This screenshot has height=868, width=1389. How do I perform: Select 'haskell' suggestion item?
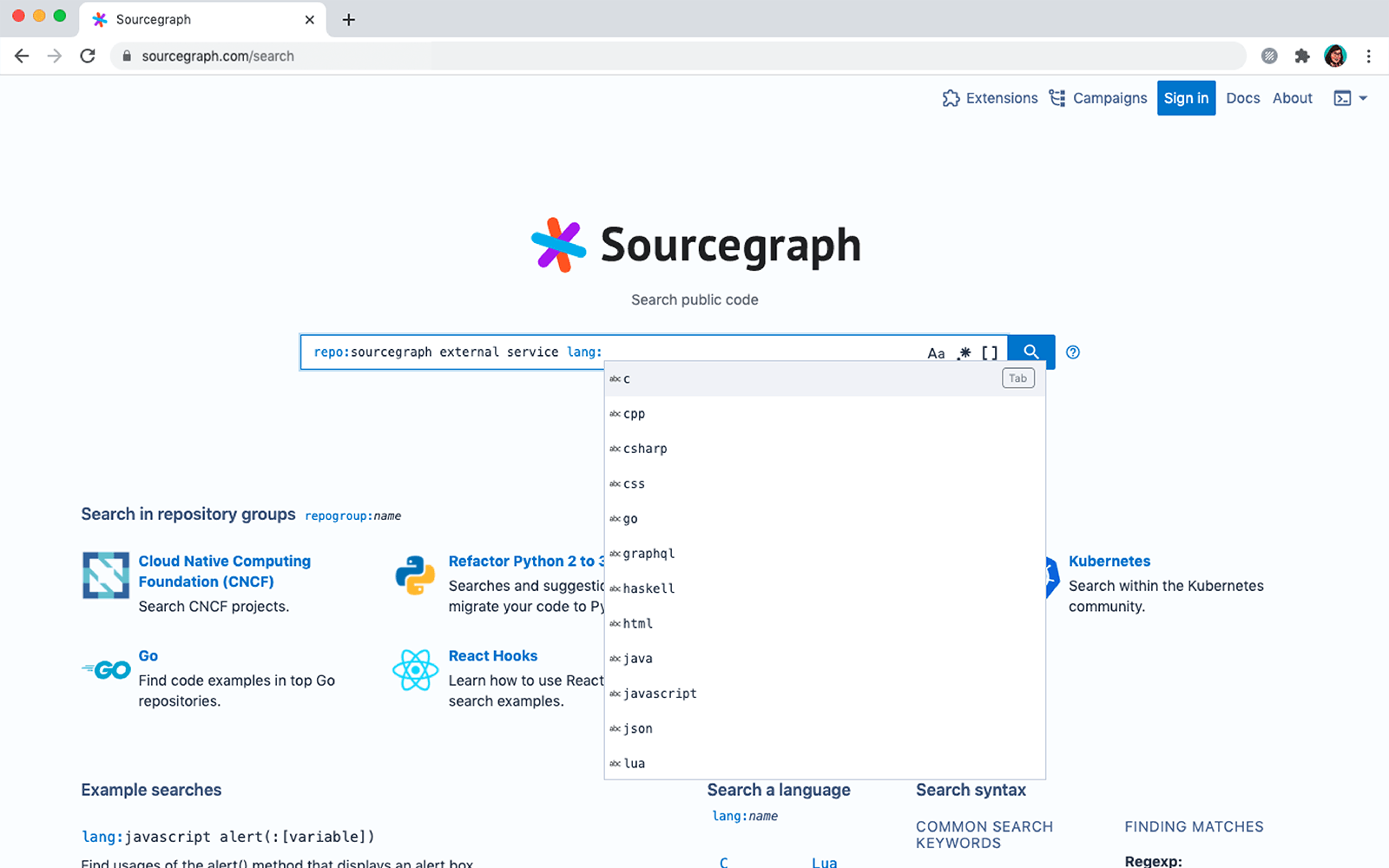point(648,589)
